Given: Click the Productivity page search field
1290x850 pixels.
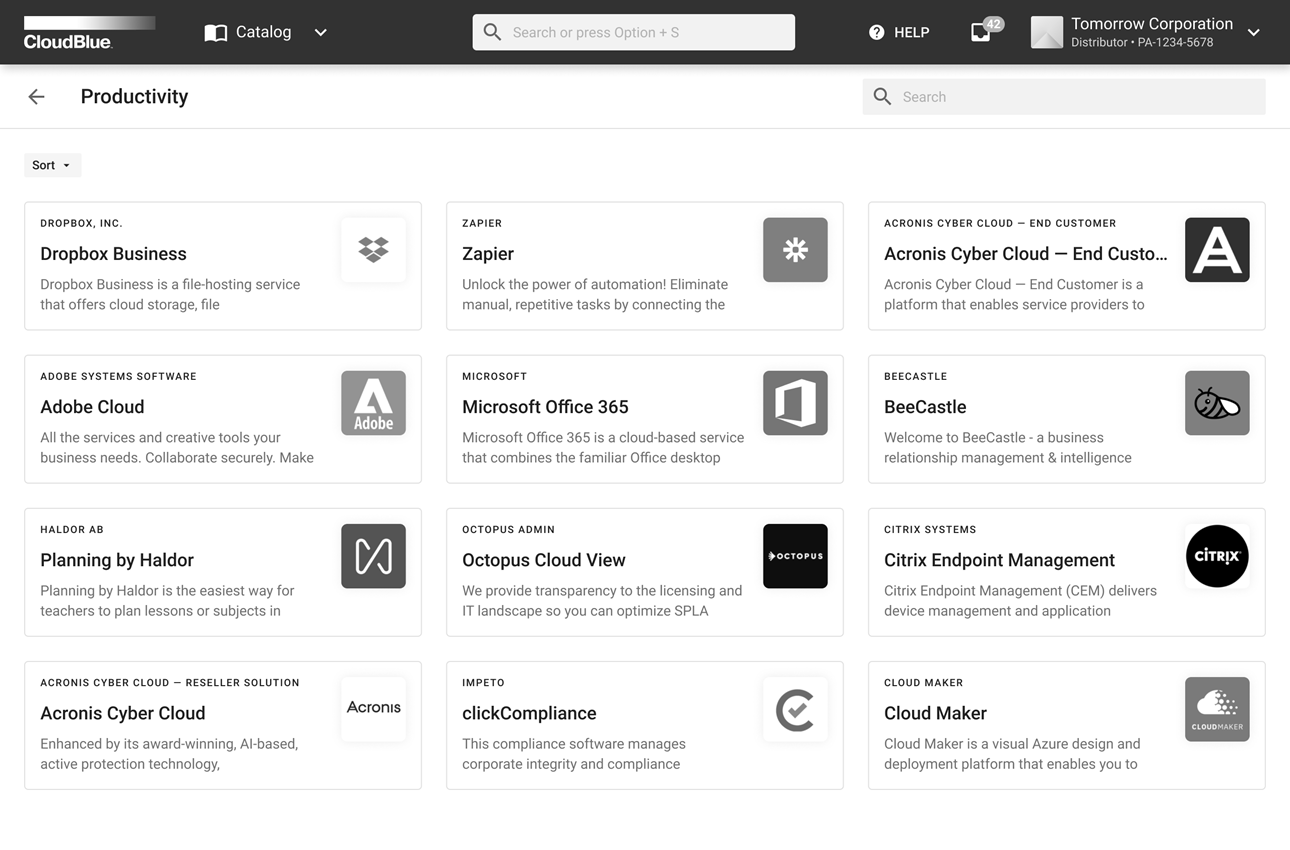Looking at the screenshot, I should [1063, 96].
